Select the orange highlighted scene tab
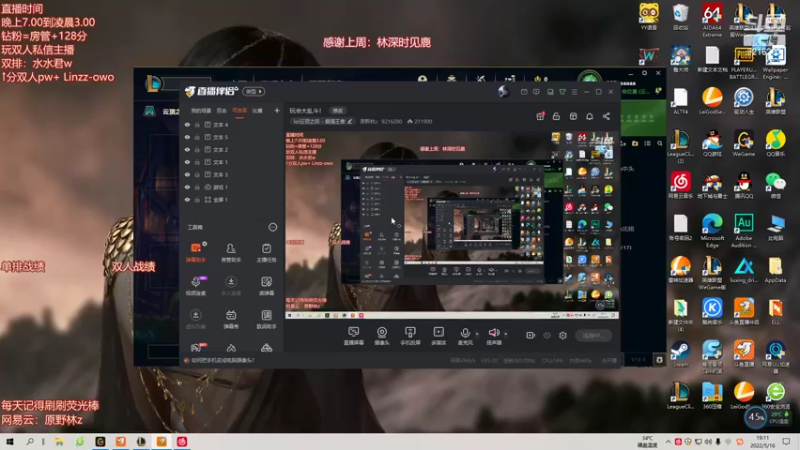Viewport: 800px width, 450px height. [x=239, y=110]
